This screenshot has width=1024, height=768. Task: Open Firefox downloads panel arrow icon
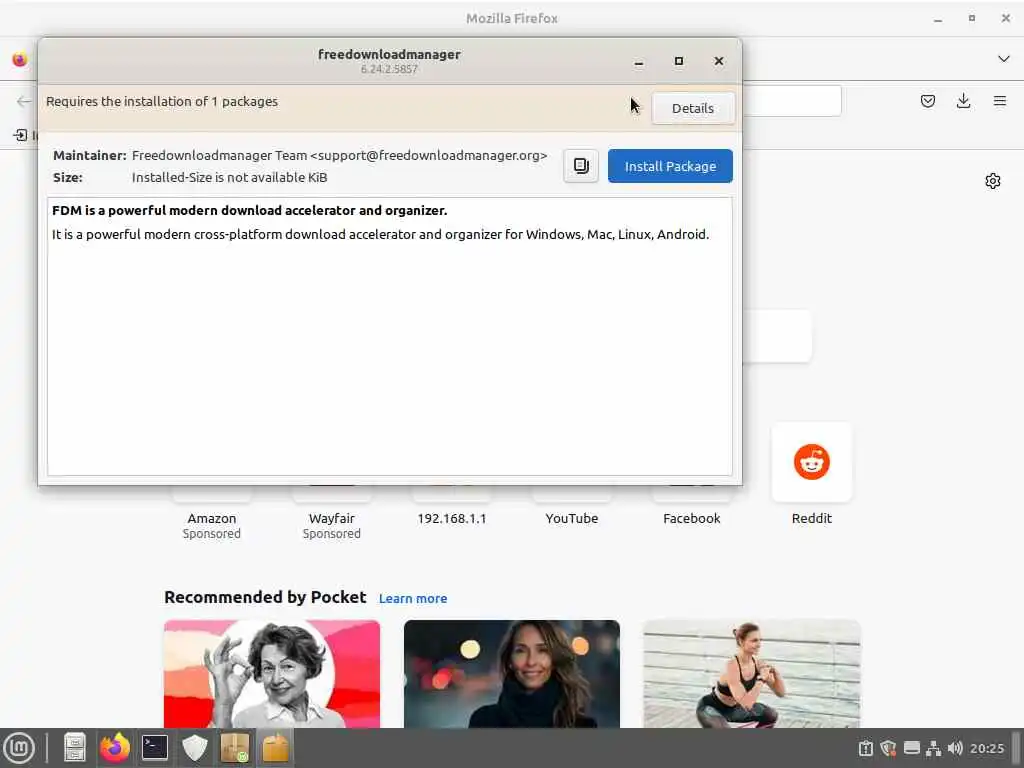point(963,101)
